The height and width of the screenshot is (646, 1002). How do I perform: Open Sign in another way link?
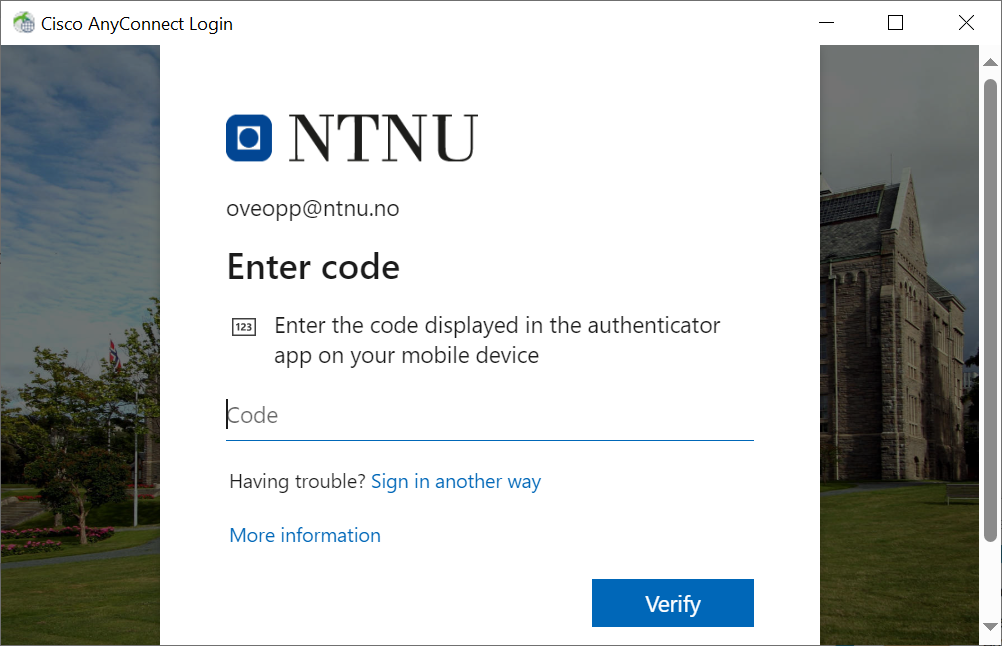[456, 481]
